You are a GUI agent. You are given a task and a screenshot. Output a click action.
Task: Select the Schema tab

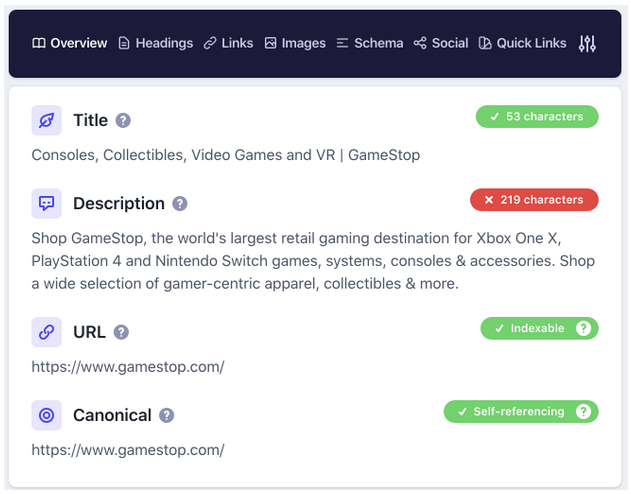coord(370,43)
